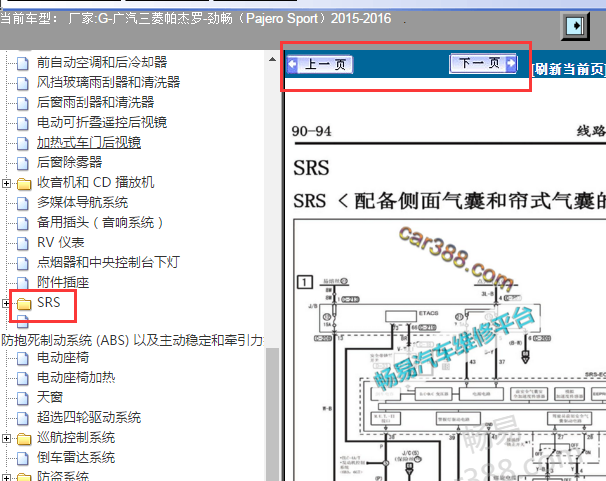The width and height of the screenshot is (606, 481).
Task: Click document icon beside 加热式车门后视镜
Action: click(x=23, y=143)
